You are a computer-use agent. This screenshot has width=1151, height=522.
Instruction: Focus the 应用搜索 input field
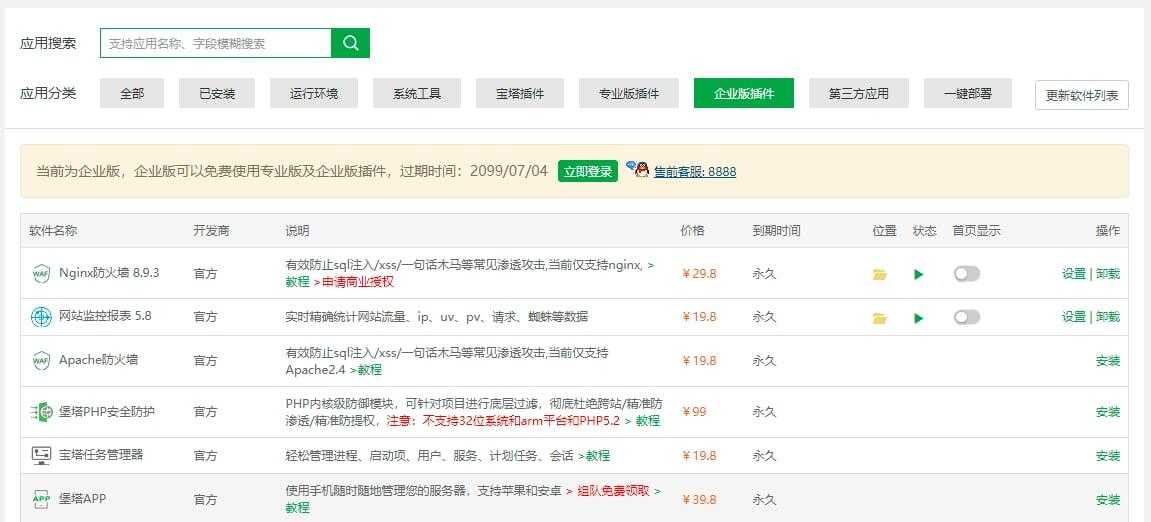coord(215,43)
